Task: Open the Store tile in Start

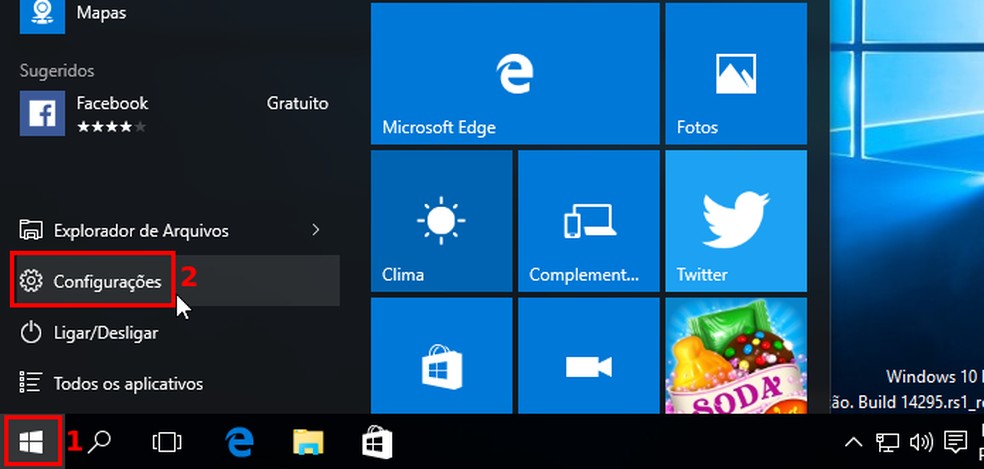Action: (x=442, y=355)
